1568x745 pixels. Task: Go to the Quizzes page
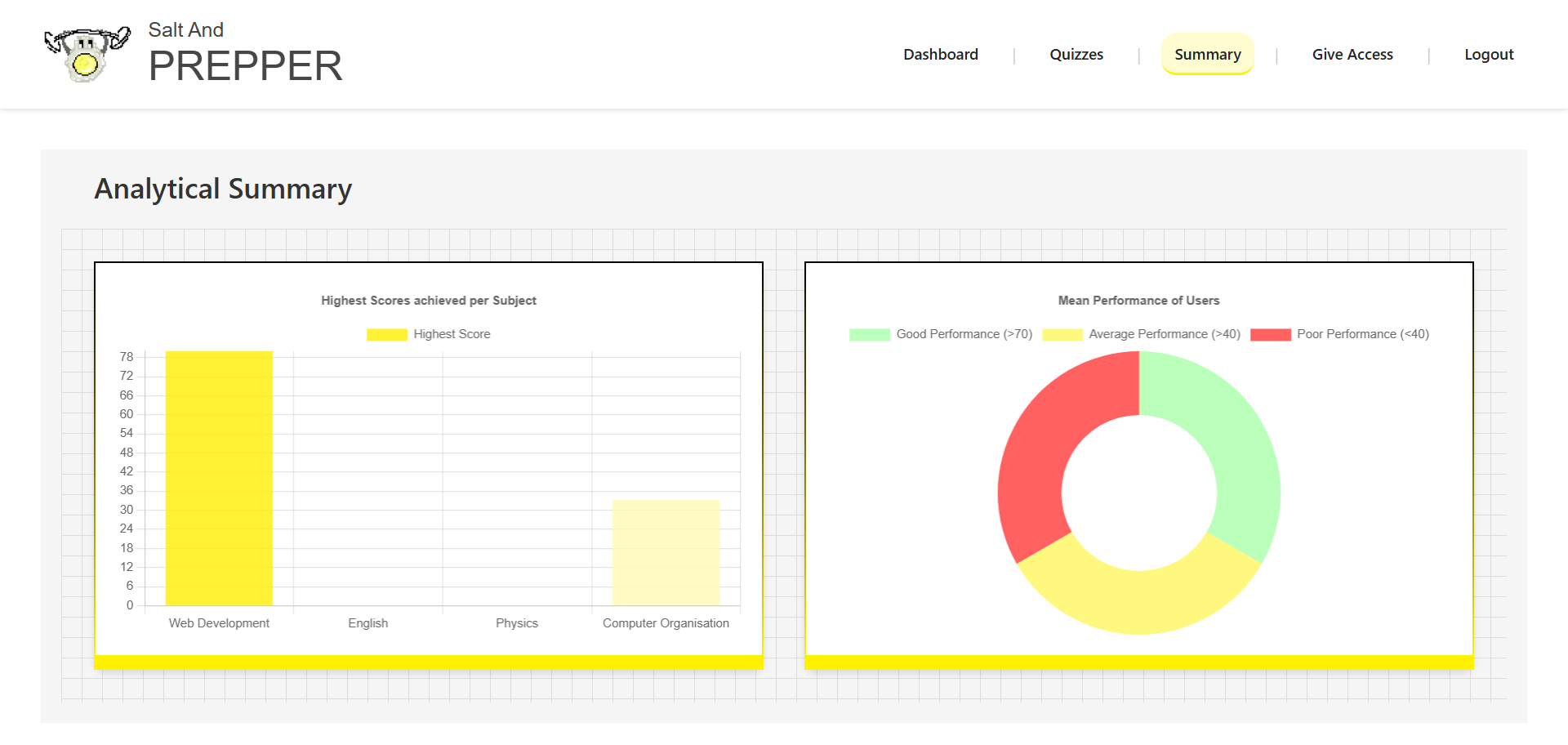[x=1076, y=55]
